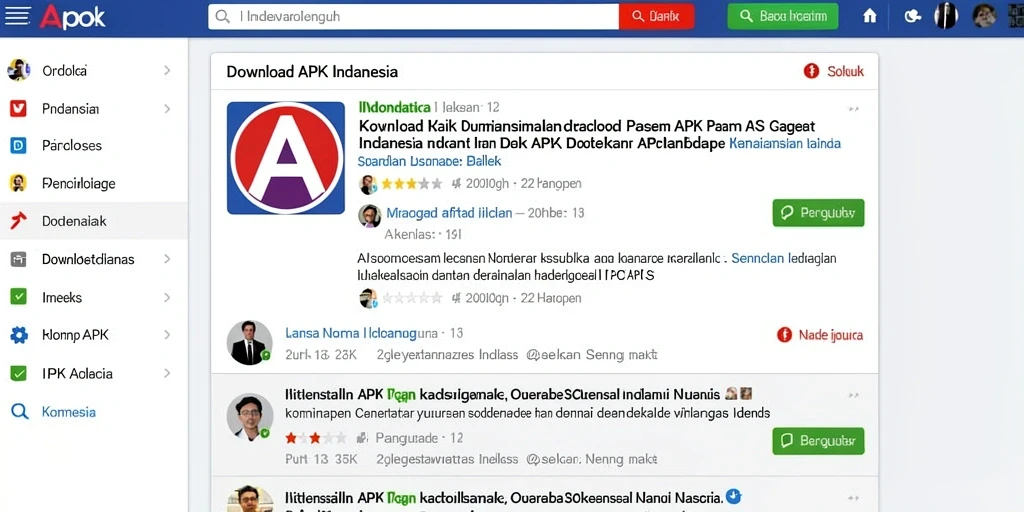Click the red Pndansian icon
Screen dimensions: 1024x512
18,108
